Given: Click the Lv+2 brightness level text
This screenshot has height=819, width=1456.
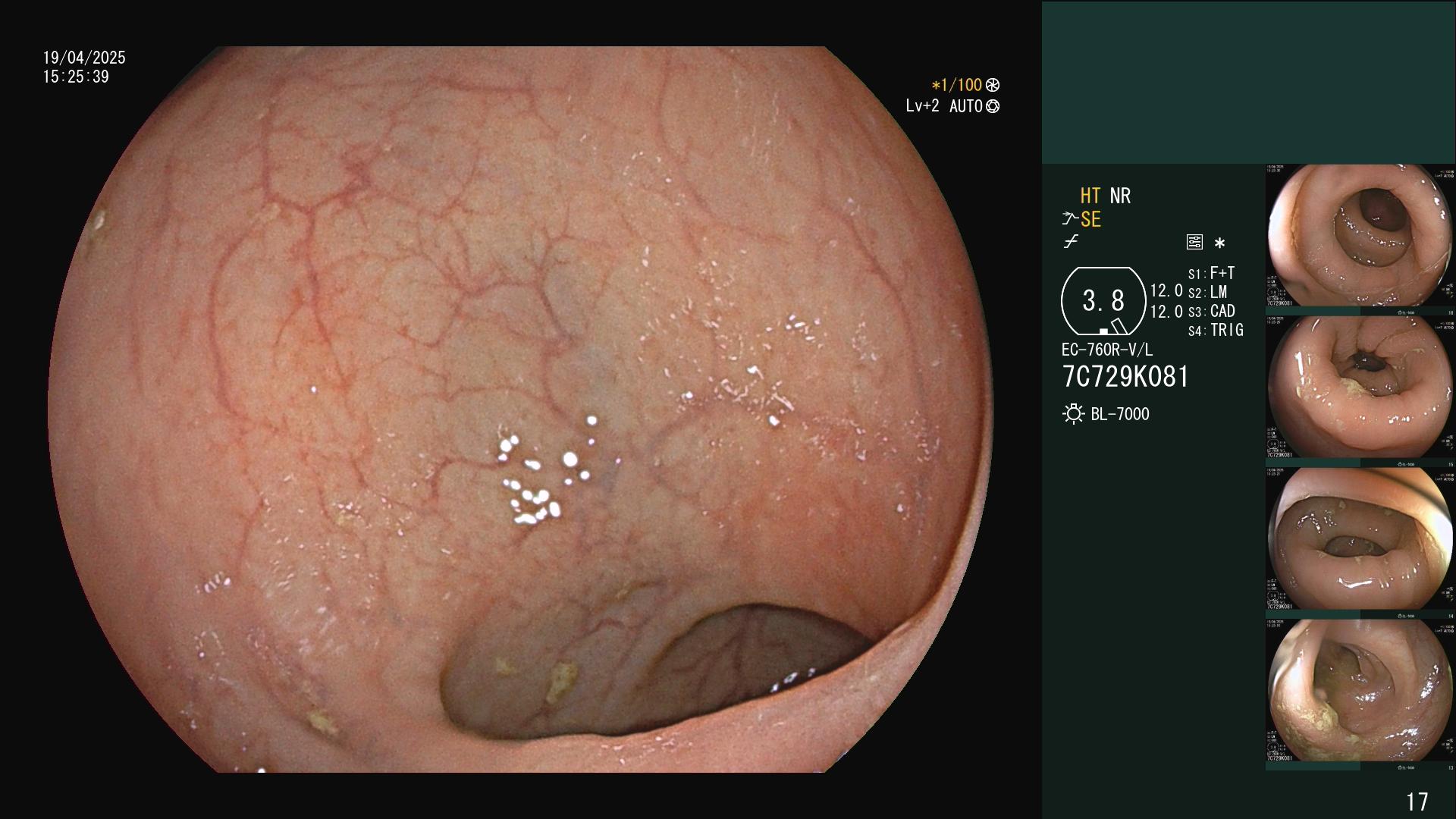Looking at the screenshot, I should click(922, 107).
